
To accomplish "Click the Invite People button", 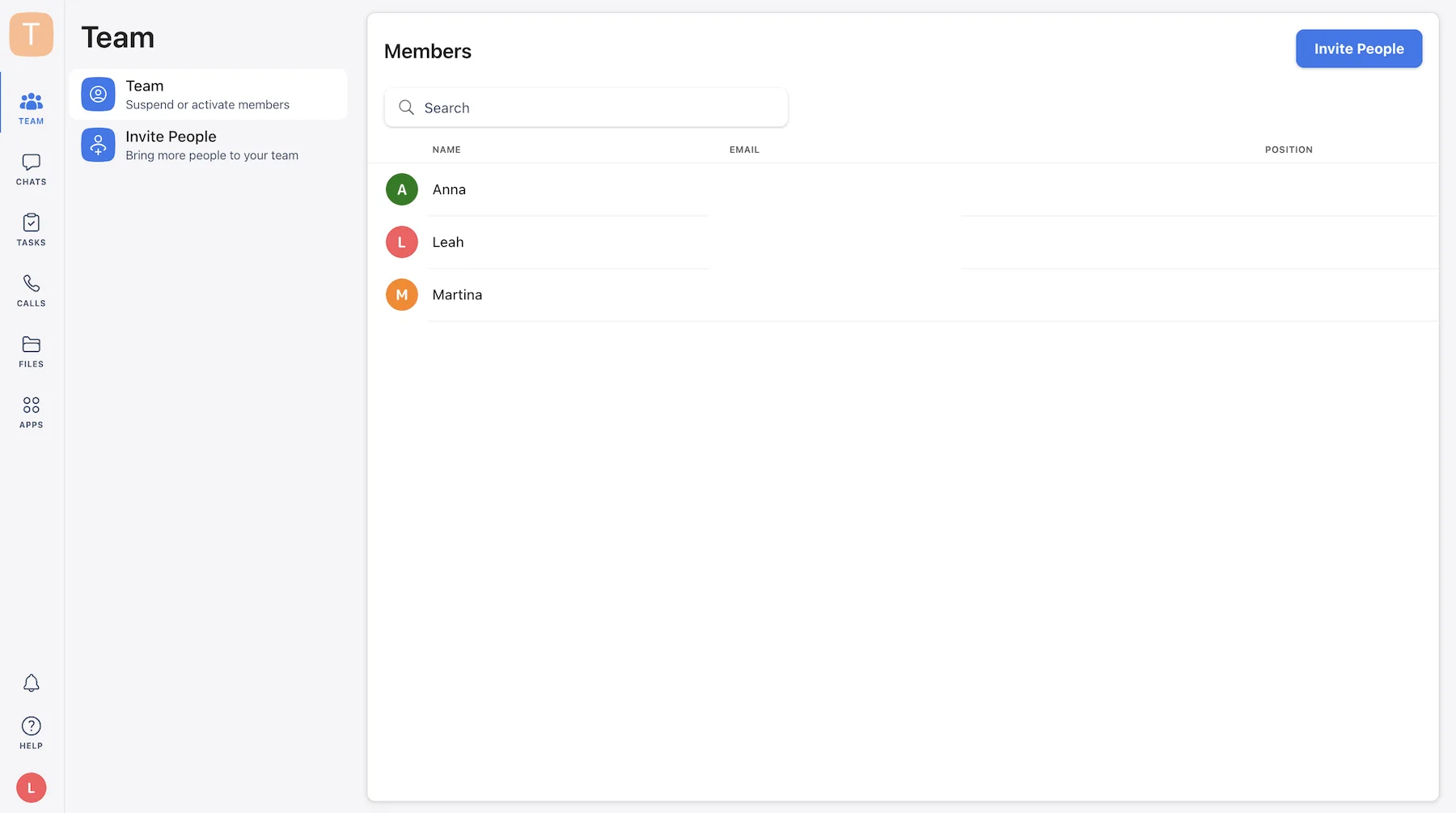I will click(x=1358, y=49).
